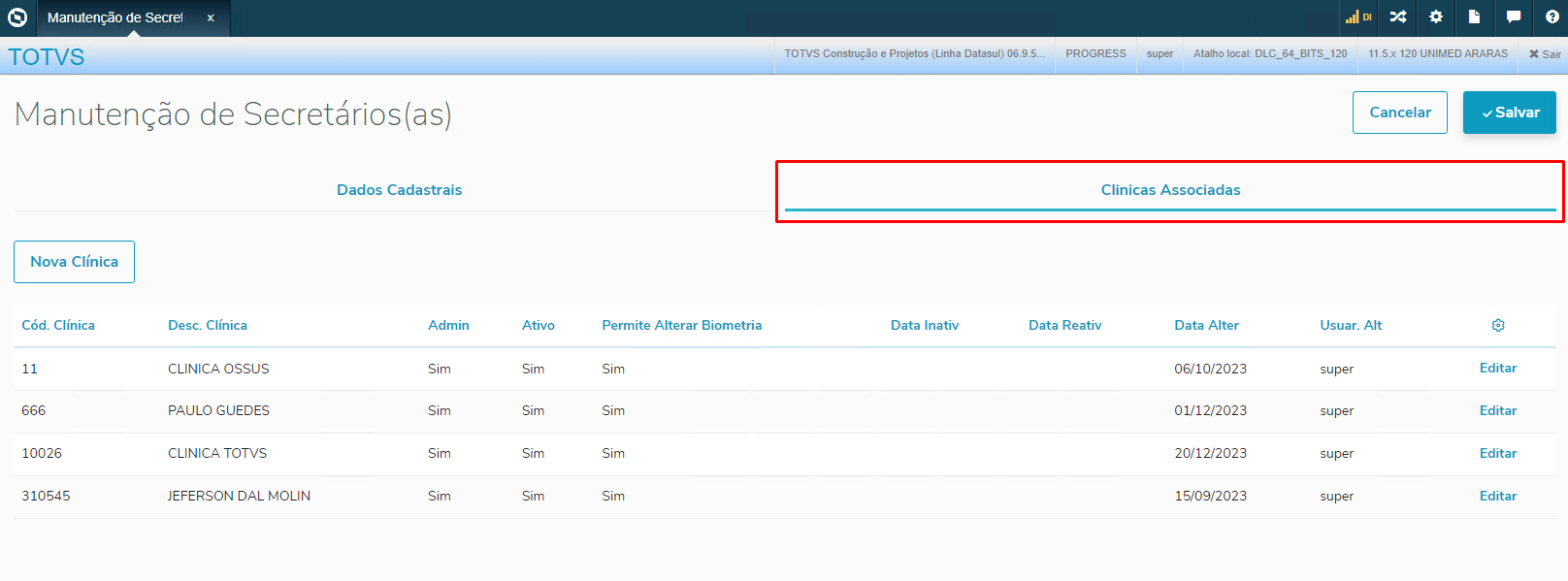Click Permite Alterar Biometria column header
Viewport: 1568px width, 581px height.
pos(681,325)
